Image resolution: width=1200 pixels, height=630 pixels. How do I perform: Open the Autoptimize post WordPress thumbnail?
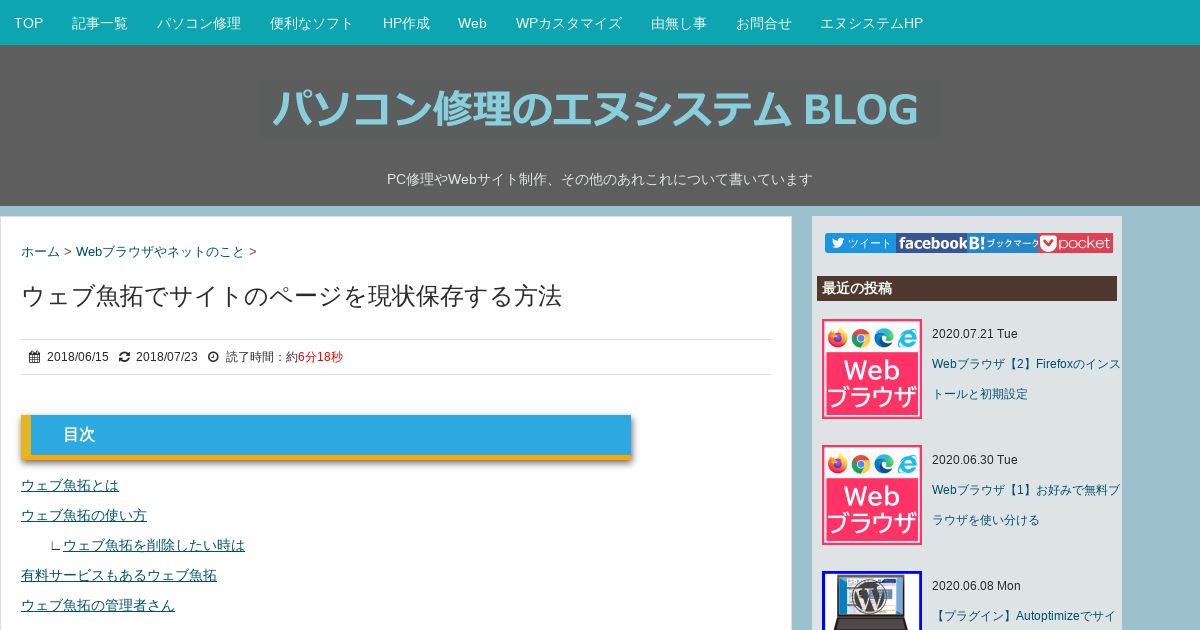click(872, 600)
